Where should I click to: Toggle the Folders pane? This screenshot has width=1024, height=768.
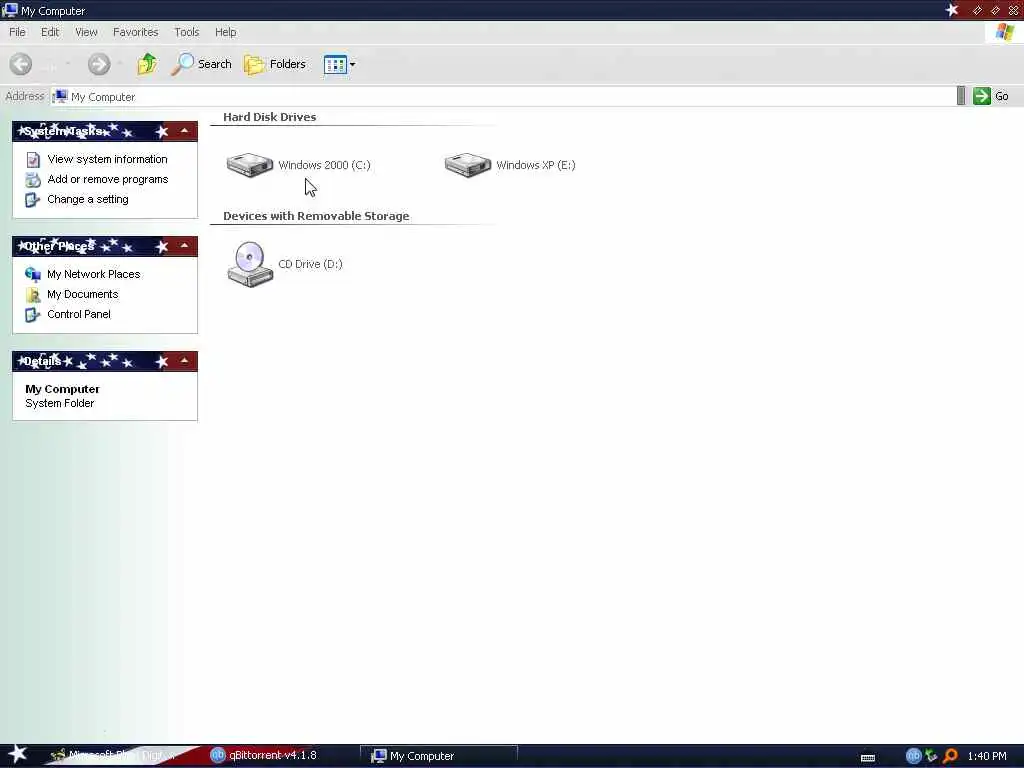pos(275,64)
